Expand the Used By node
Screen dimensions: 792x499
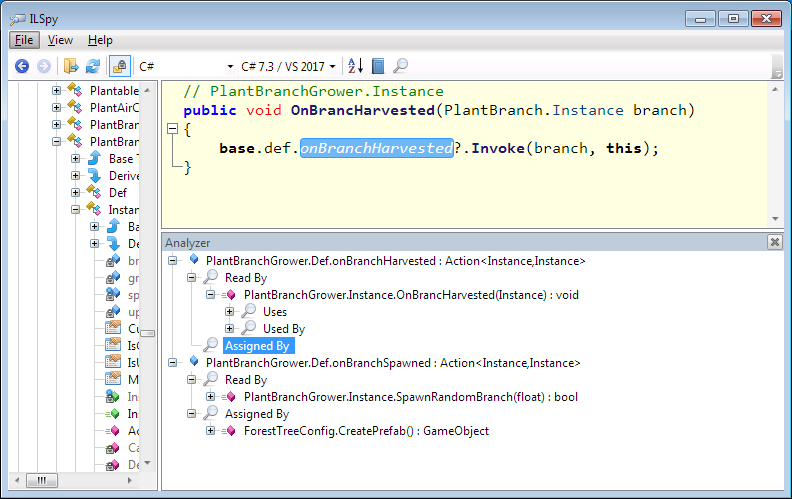point(230,328)
